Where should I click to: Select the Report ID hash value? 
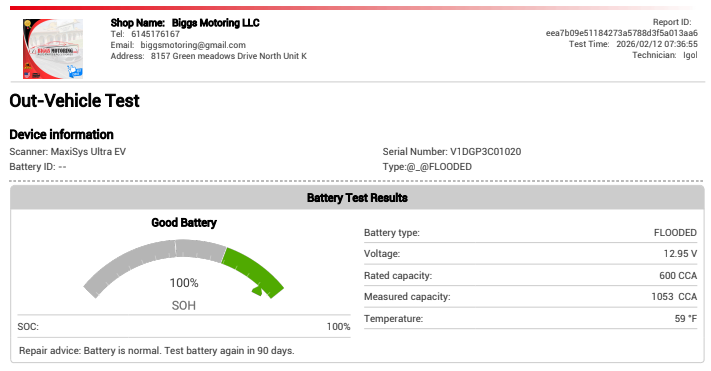pyautogui.click(x=622, y=33)
